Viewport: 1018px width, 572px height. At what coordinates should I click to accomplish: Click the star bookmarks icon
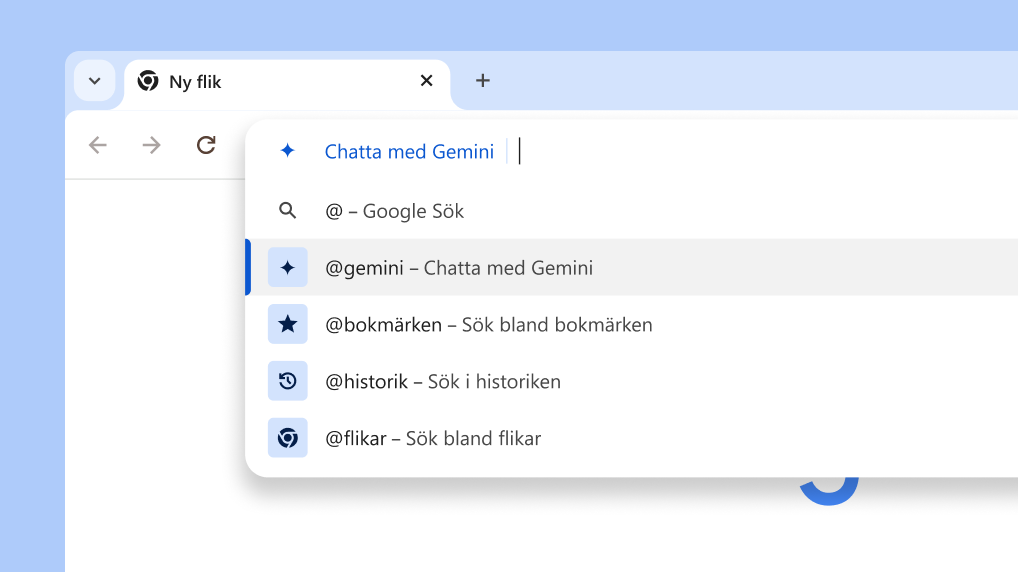tap(288, 324)
